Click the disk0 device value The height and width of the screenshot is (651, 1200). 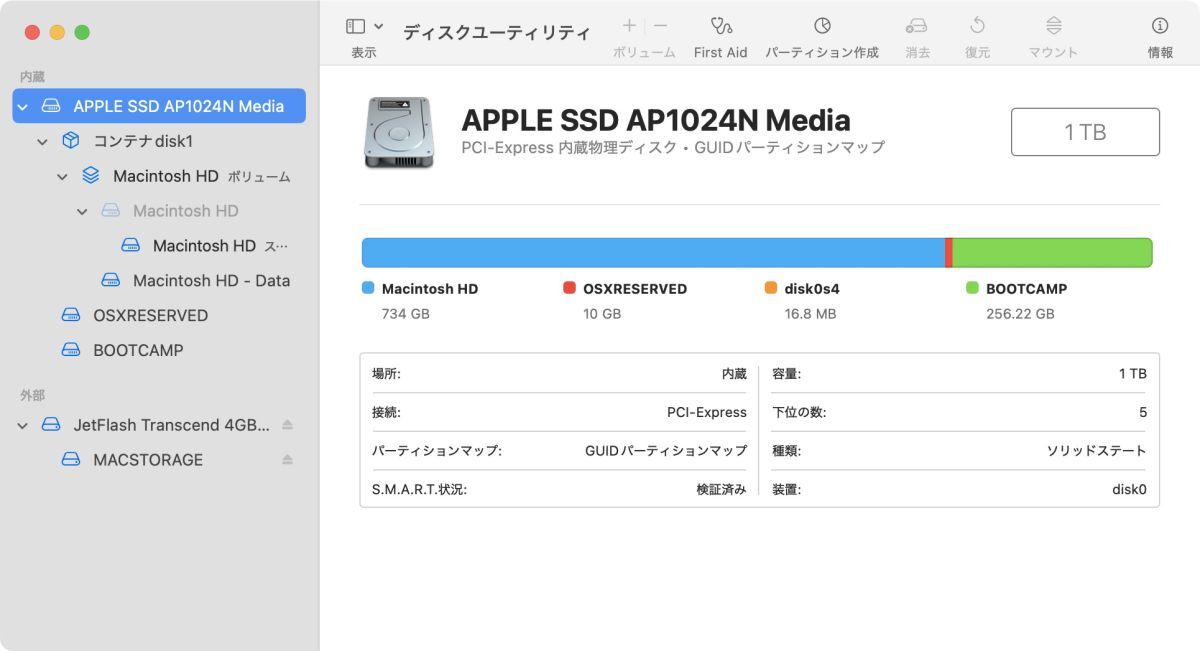[1129, 490]
